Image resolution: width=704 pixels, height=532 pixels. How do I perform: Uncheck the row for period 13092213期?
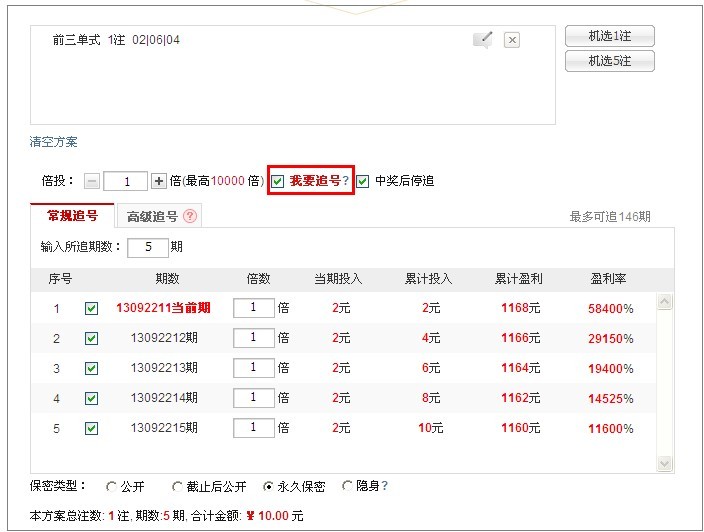pos(91,368)
